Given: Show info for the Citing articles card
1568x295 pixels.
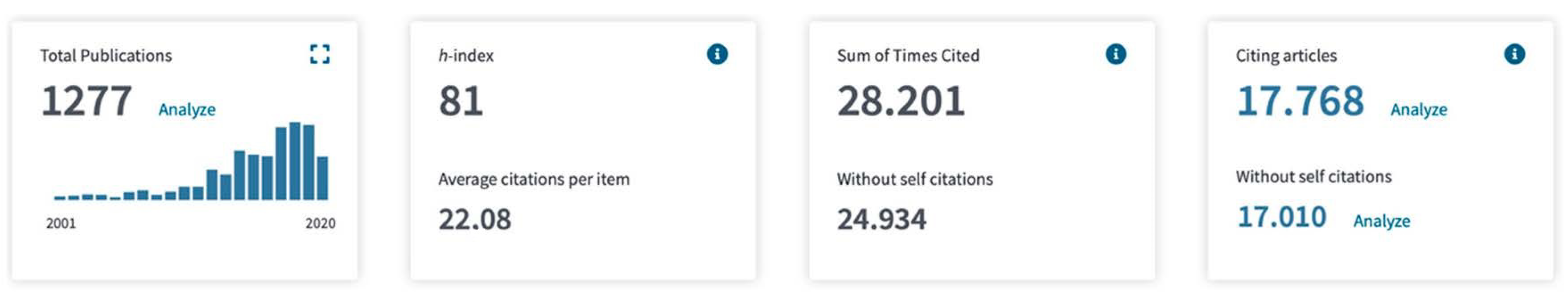Looking at the screenshot, I should coord(1514,54).
